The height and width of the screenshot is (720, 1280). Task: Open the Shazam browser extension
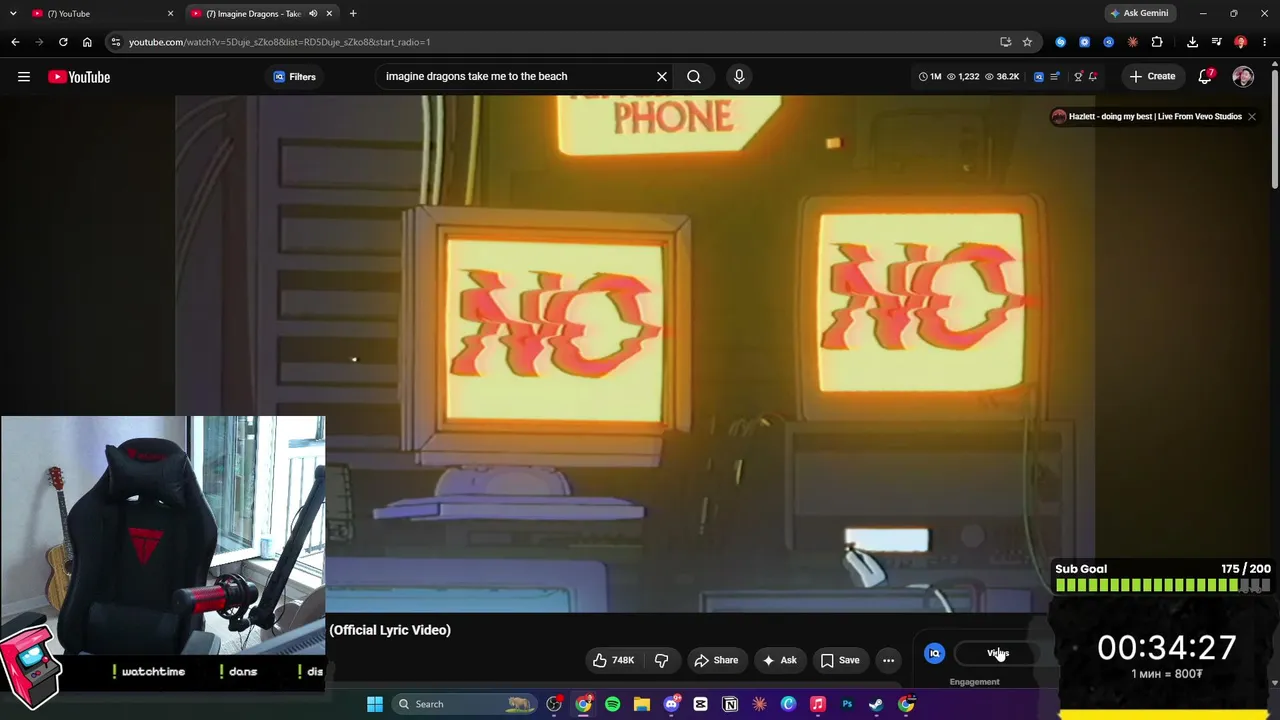tap(1060, 42)
